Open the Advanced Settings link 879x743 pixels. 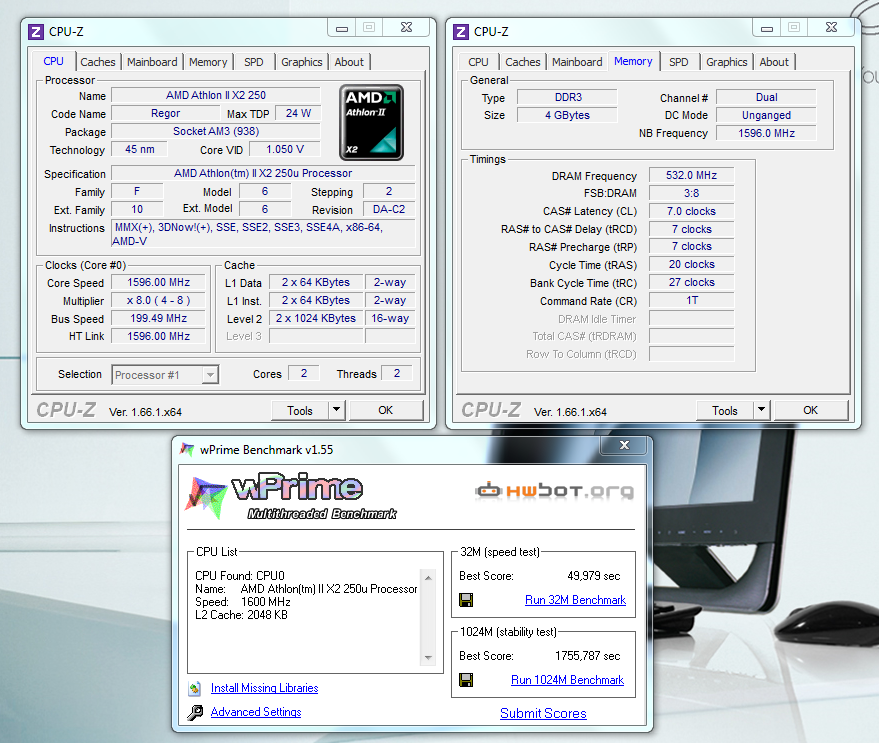(x=256, y=712)
